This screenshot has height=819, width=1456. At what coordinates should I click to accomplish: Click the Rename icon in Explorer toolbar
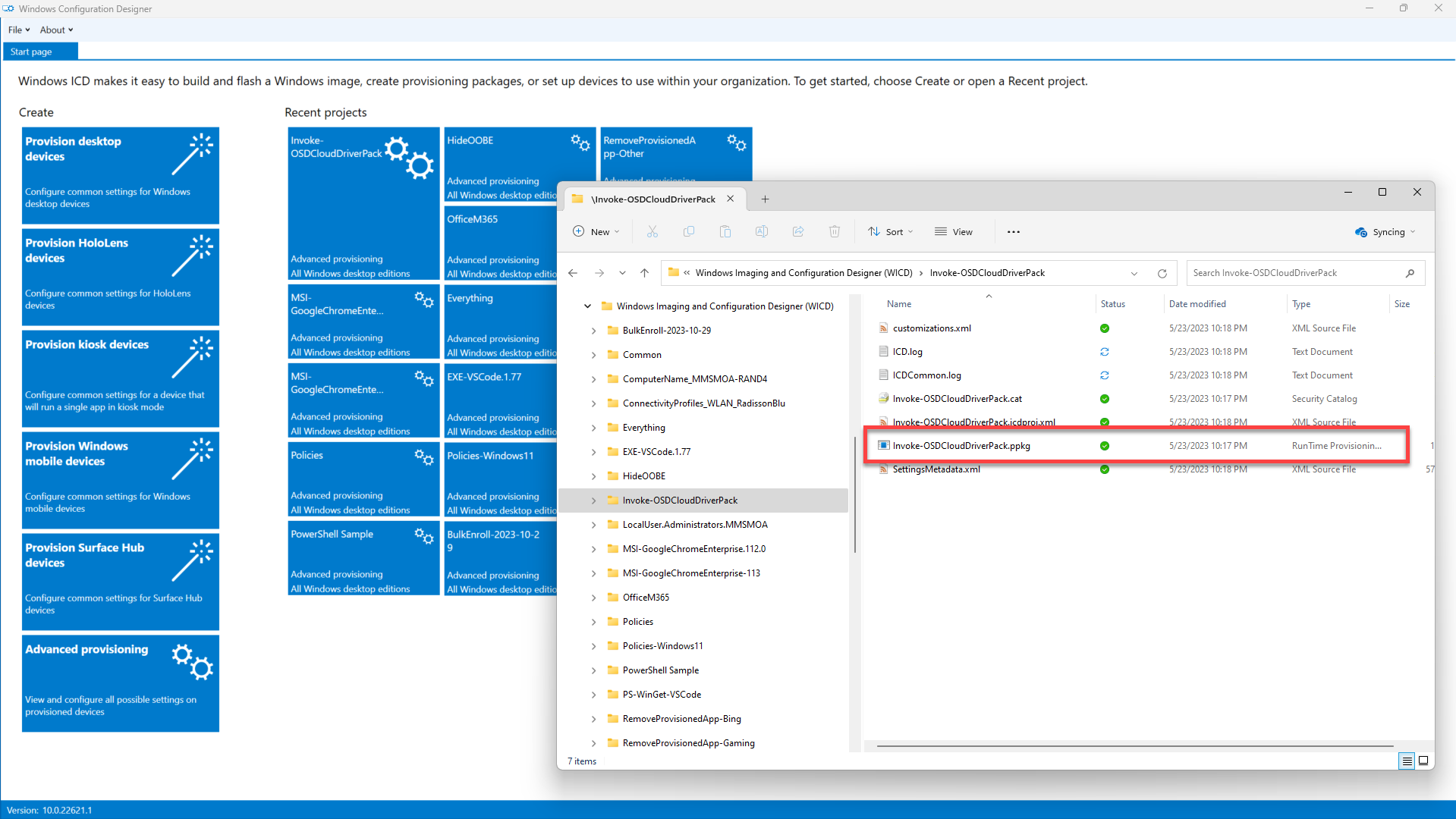761,232
